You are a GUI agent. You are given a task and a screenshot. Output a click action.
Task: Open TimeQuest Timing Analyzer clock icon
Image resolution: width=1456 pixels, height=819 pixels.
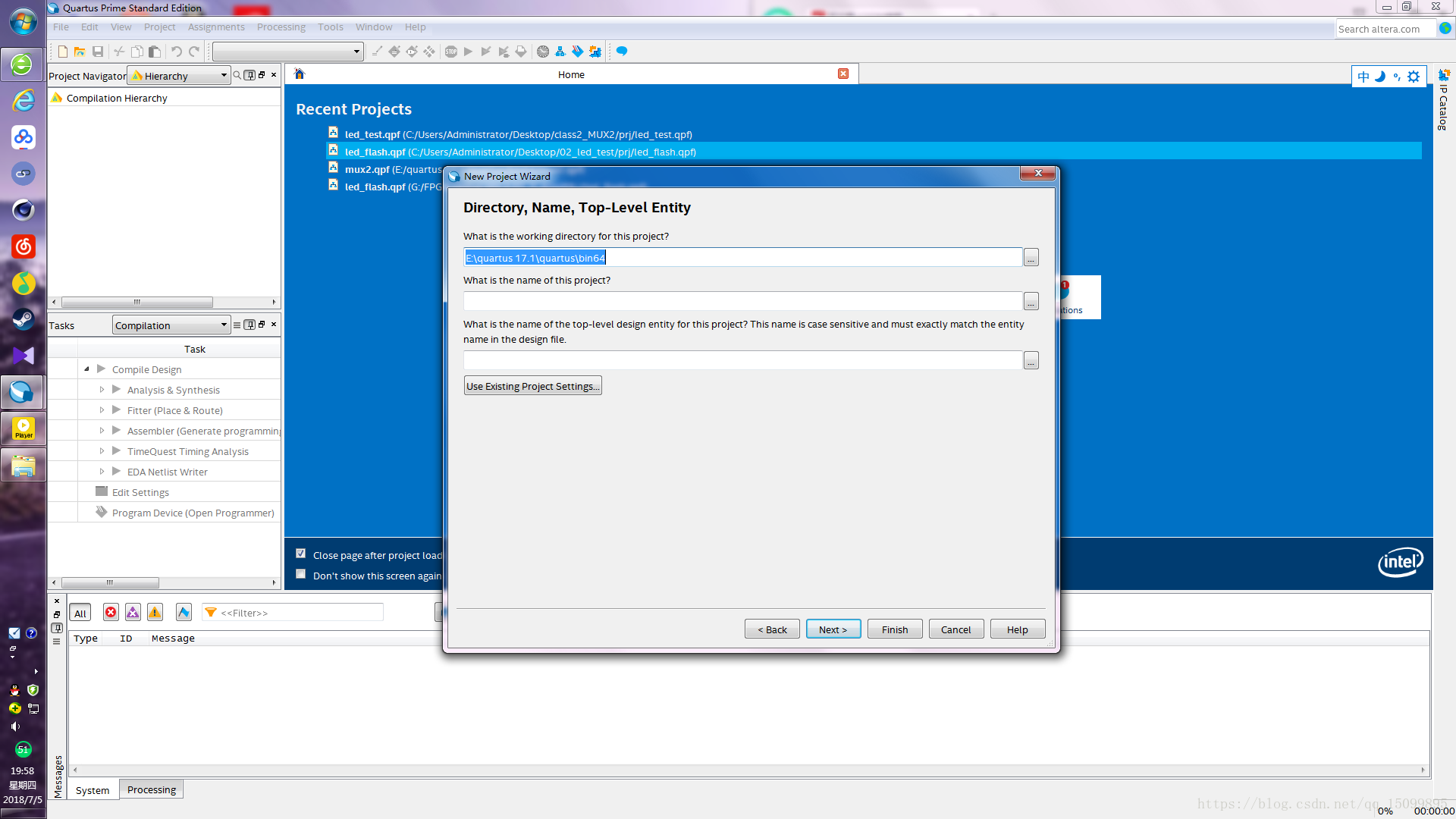(x=543, y=52)
